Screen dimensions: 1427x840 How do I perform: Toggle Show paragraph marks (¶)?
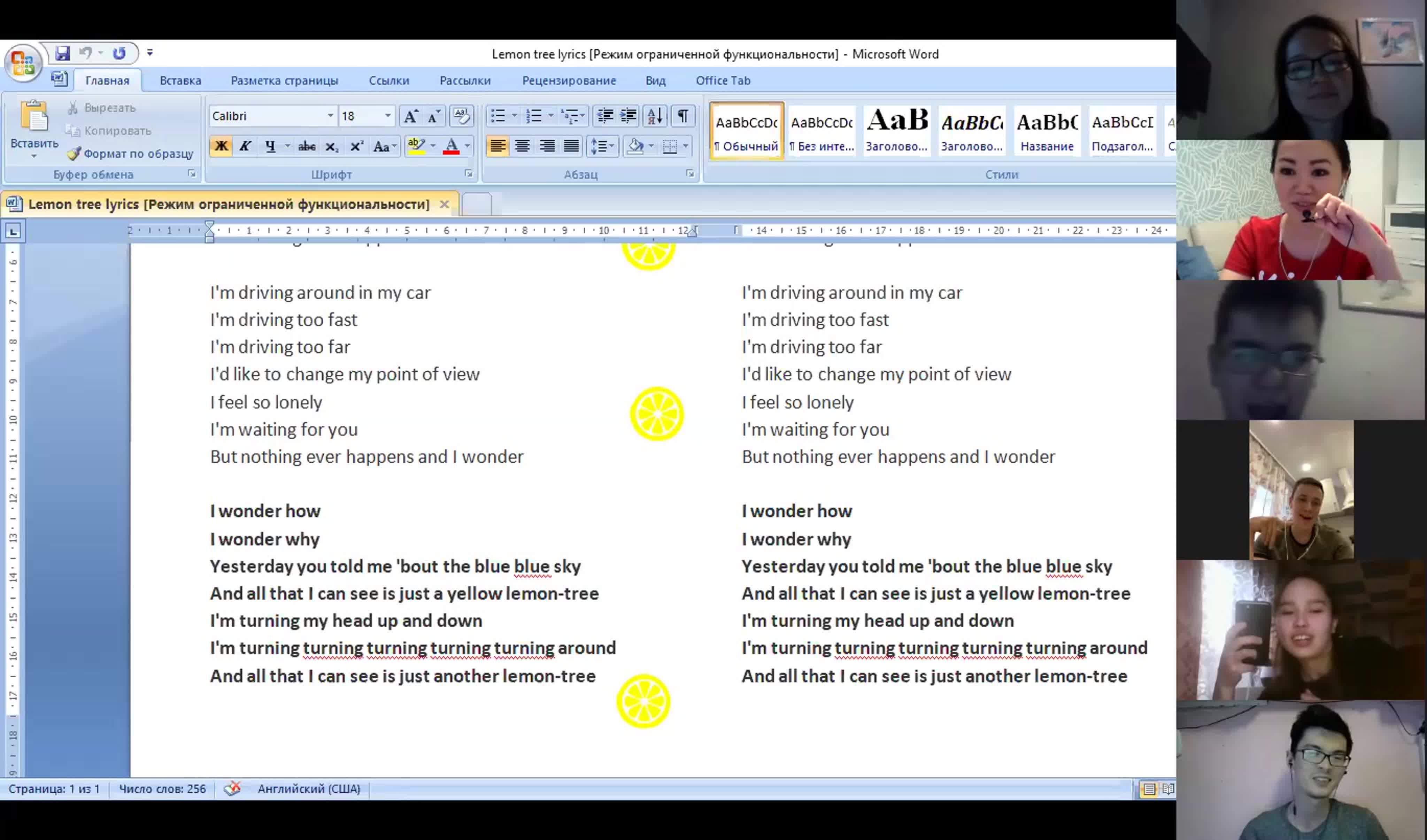point(683,116)
